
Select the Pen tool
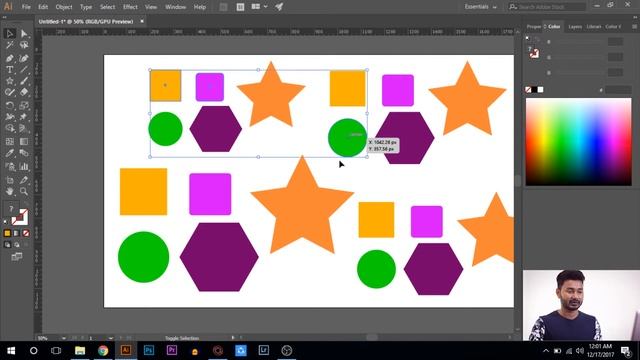[9, 58]
